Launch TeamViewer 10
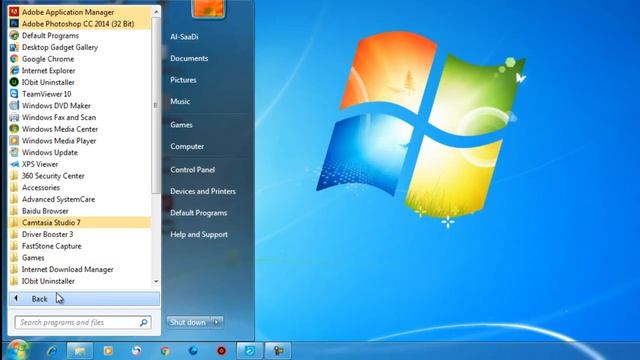 [80, 94]
